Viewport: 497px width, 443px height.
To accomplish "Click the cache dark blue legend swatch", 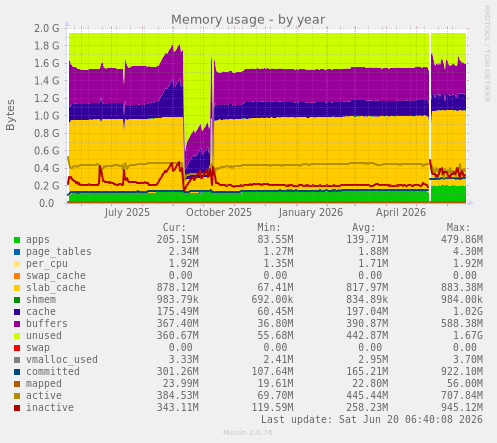I will pos(17,312).
